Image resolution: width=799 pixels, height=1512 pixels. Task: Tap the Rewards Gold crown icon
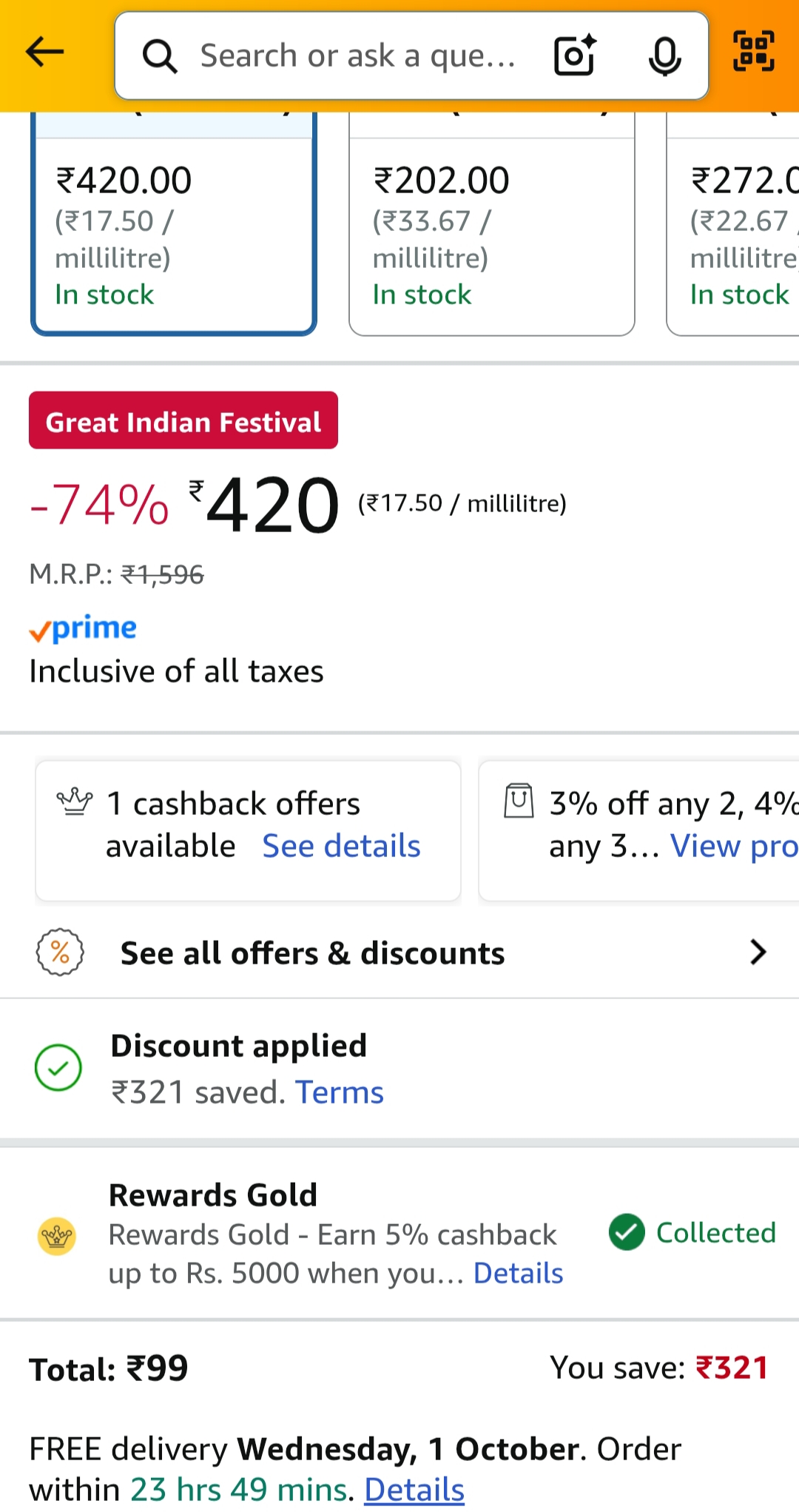pos(57,1236)
